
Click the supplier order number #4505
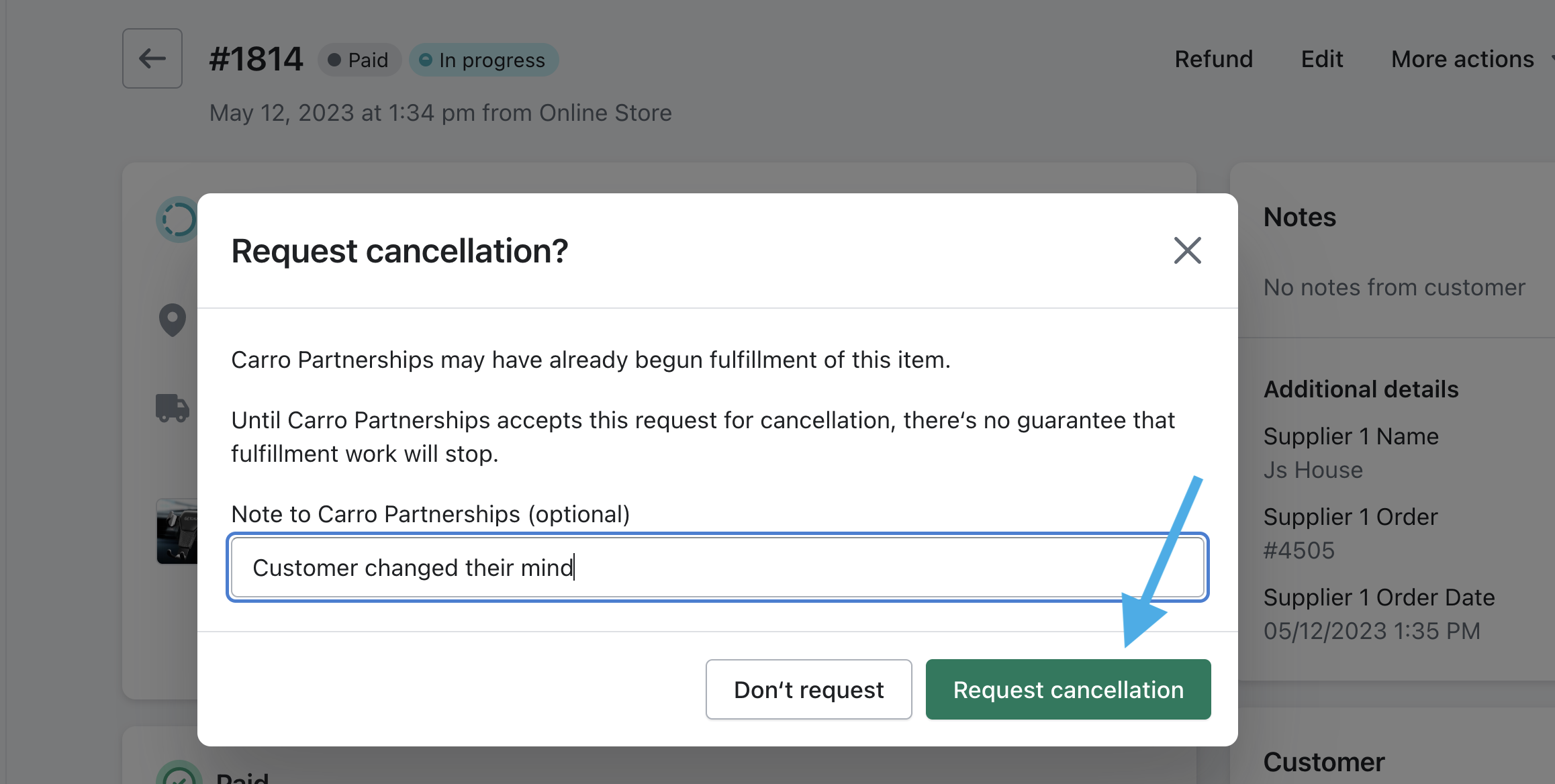(1299, 550)
